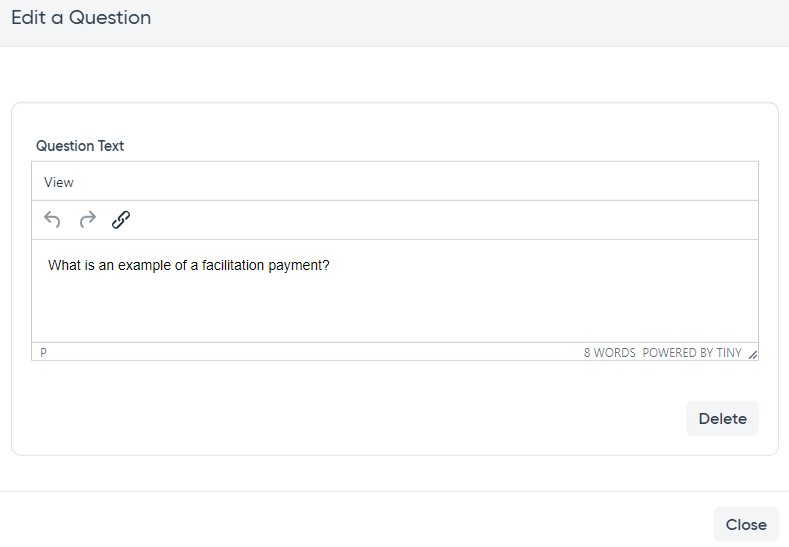Click the facilitation payment question sentence

(189, 265)
